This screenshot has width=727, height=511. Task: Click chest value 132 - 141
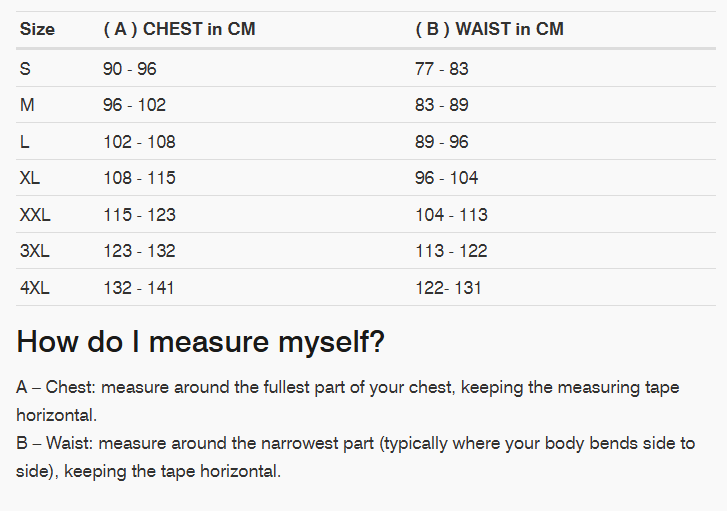(139, 288)
